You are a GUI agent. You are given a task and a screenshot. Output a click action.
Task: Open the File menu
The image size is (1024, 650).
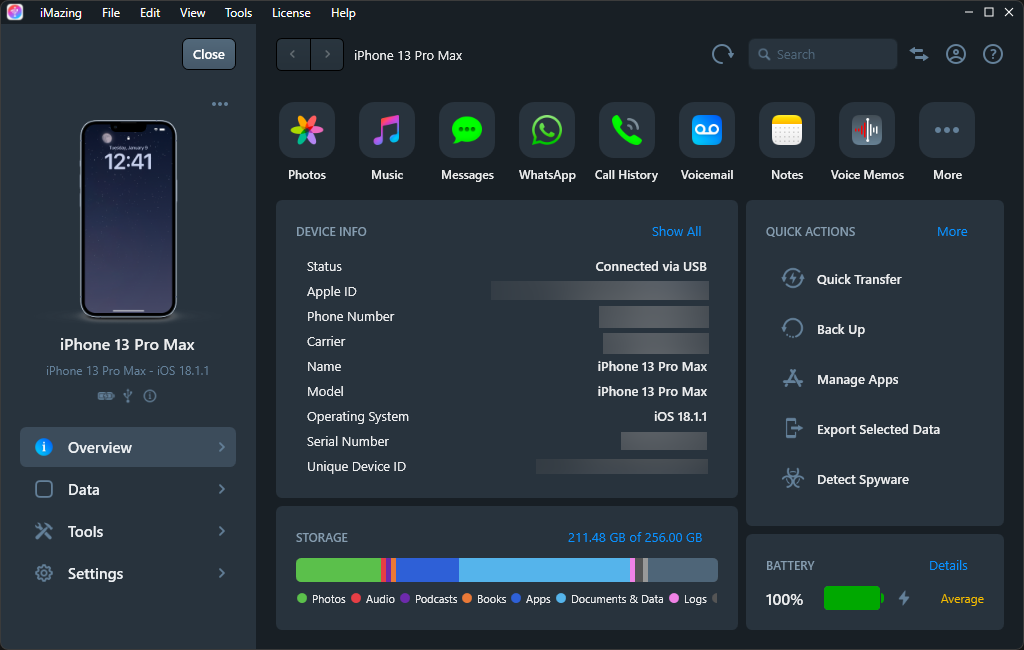(x=111, y=12)
